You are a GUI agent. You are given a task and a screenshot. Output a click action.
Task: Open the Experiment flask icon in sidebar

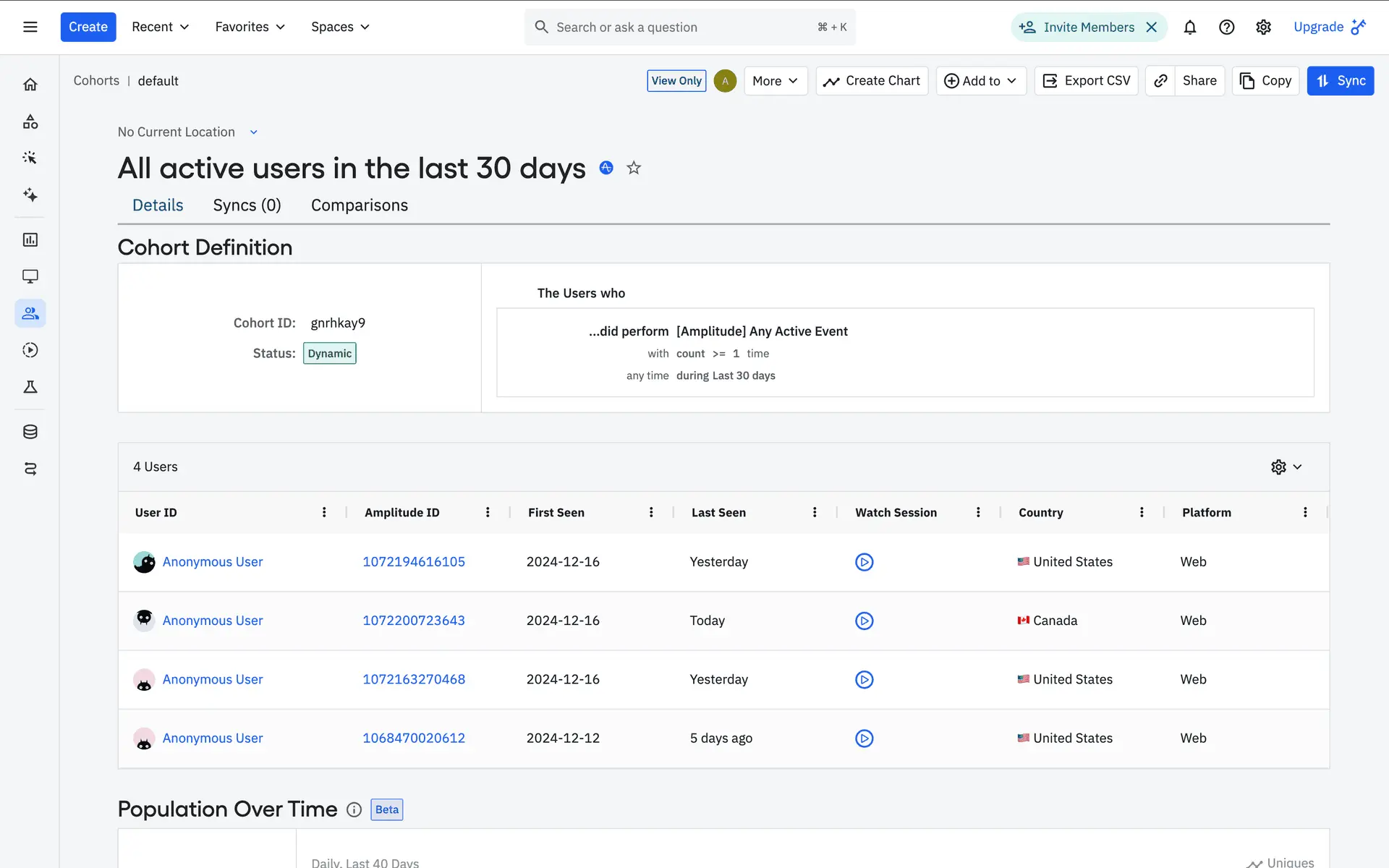30,387
